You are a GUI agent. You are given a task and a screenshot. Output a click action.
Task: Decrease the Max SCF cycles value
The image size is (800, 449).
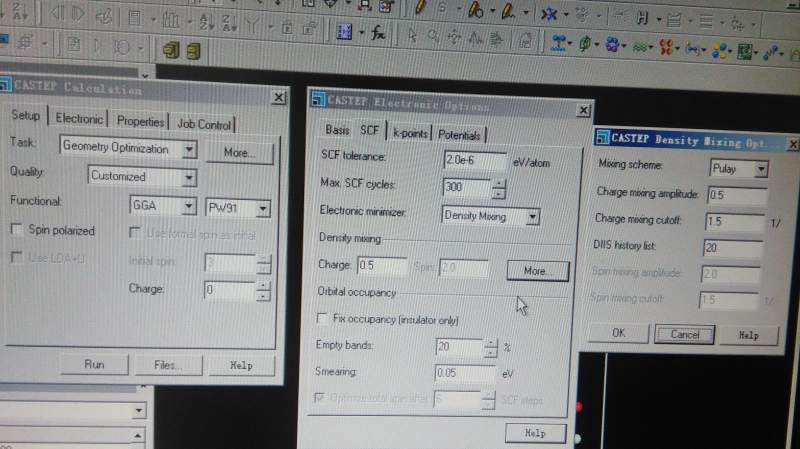coord(499,194)
